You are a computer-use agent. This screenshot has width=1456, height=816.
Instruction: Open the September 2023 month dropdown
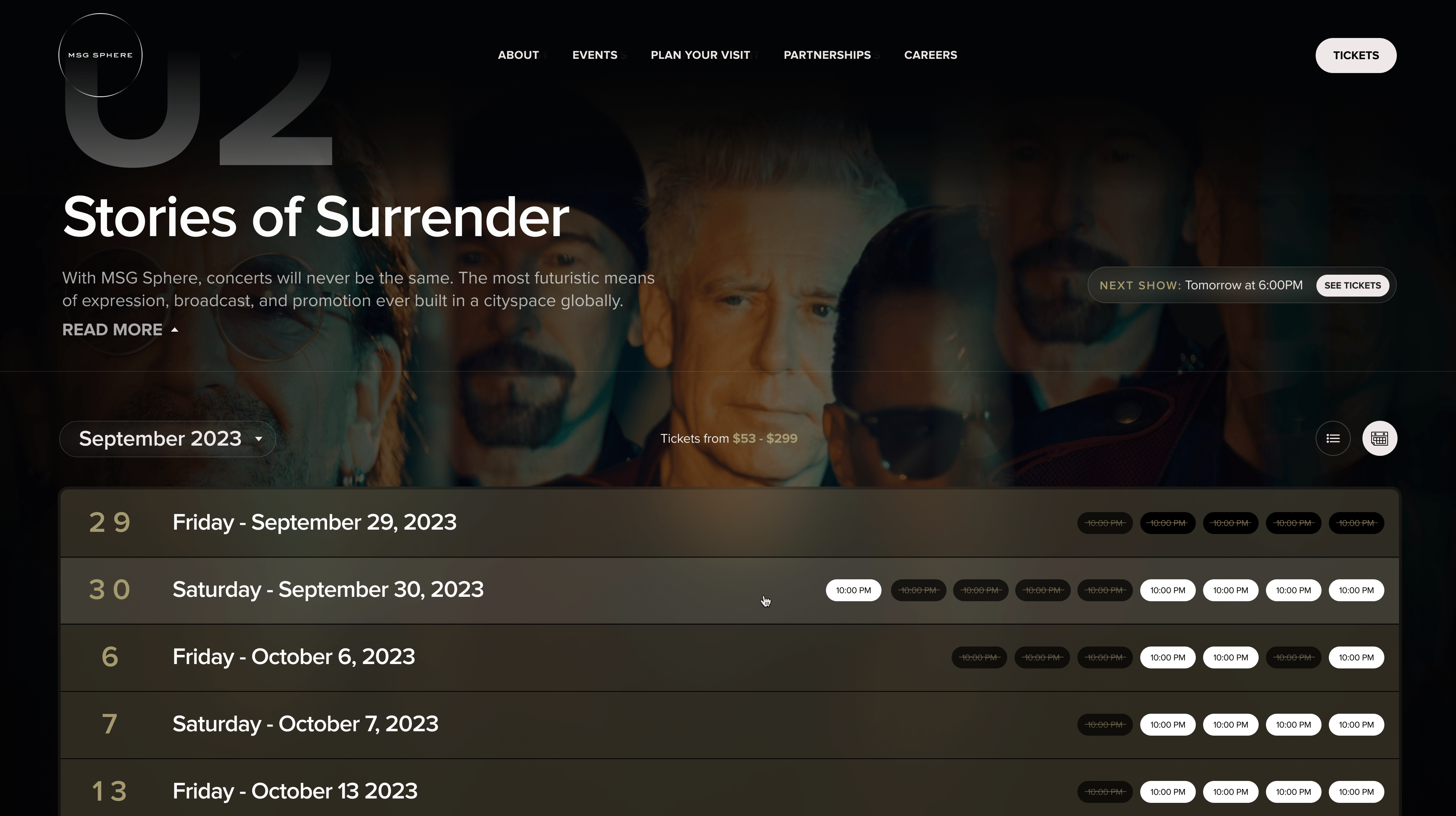click(168, 439)
